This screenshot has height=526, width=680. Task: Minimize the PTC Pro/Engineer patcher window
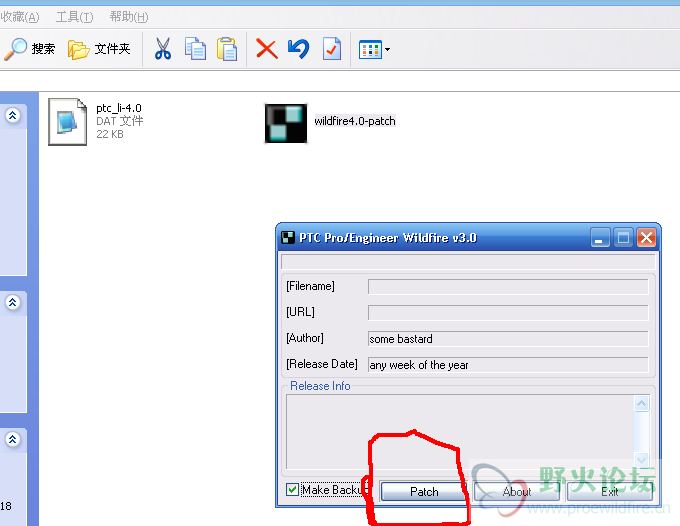600,238
